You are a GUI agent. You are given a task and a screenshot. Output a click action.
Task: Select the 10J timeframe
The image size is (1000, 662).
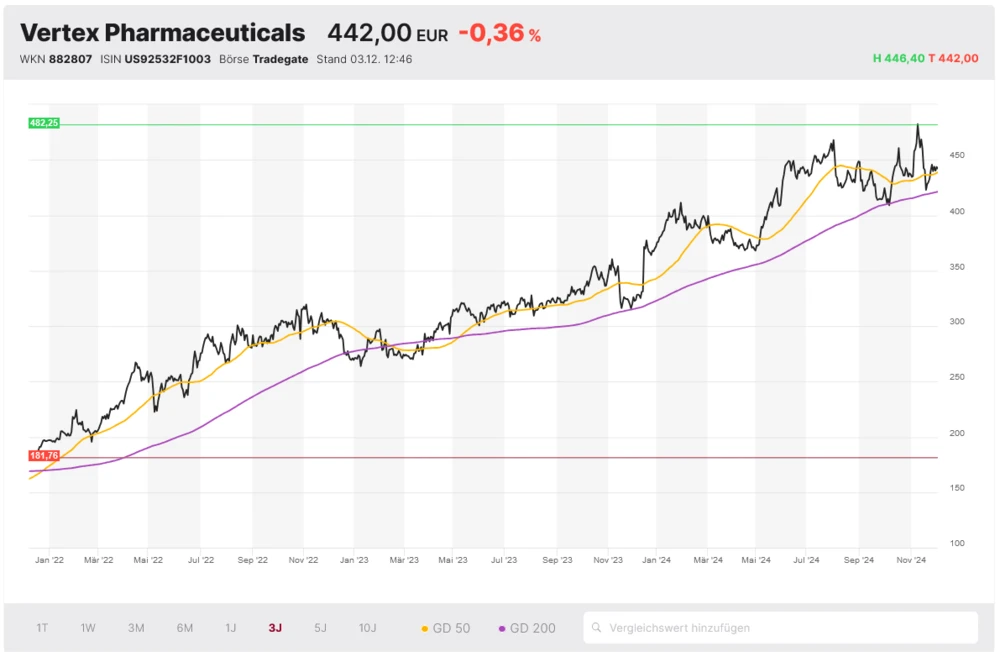tap(368, 628)
